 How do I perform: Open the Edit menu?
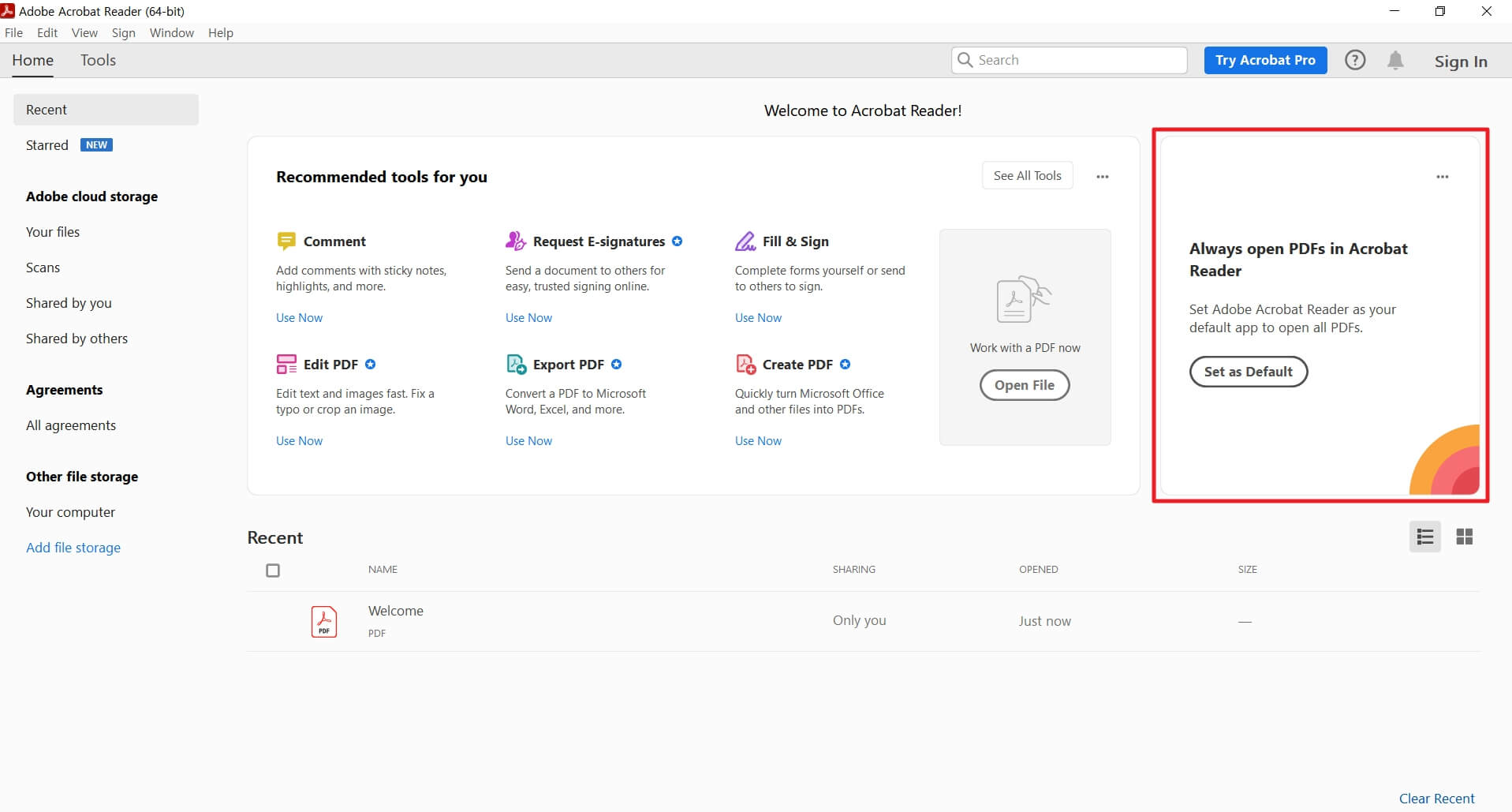[x=47, y=32]
